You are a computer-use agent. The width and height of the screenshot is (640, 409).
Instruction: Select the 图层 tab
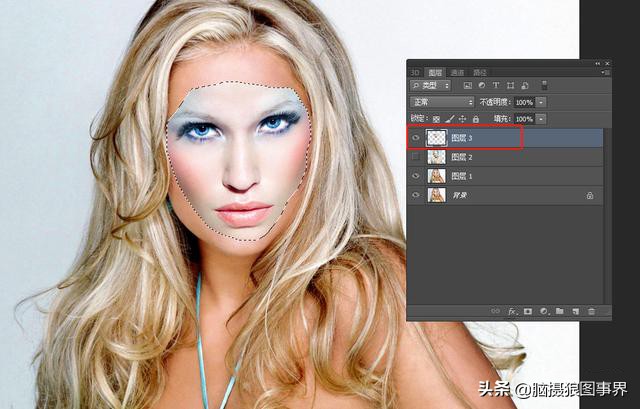[x=436, y=72]
